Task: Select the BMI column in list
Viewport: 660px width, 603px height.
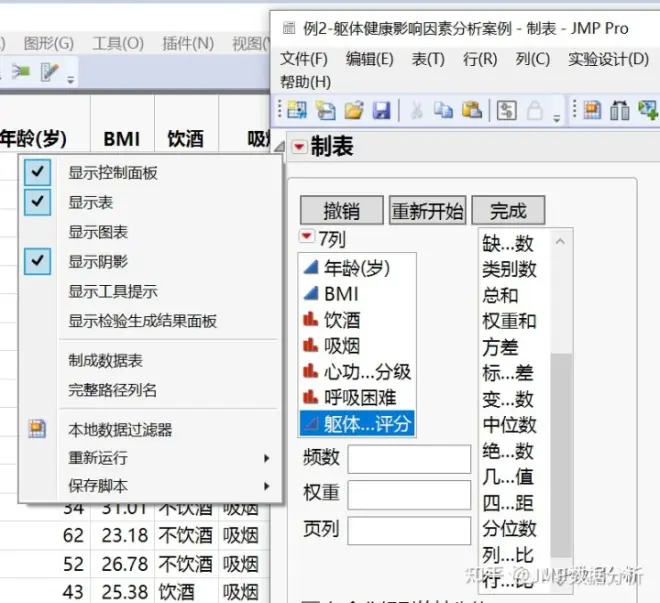Action: pos(357,294)
